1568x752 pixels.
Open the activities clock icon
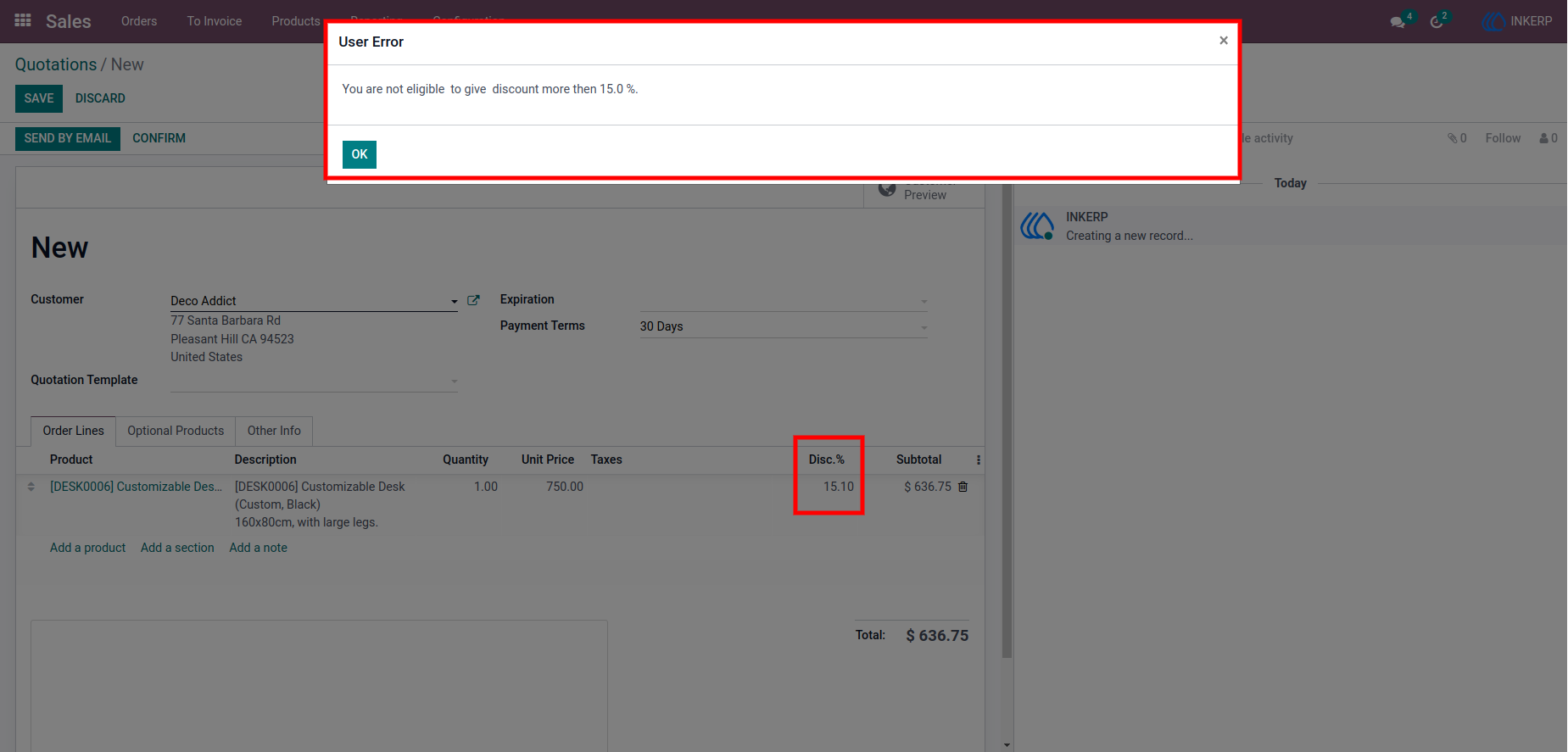coord(1437,22)
